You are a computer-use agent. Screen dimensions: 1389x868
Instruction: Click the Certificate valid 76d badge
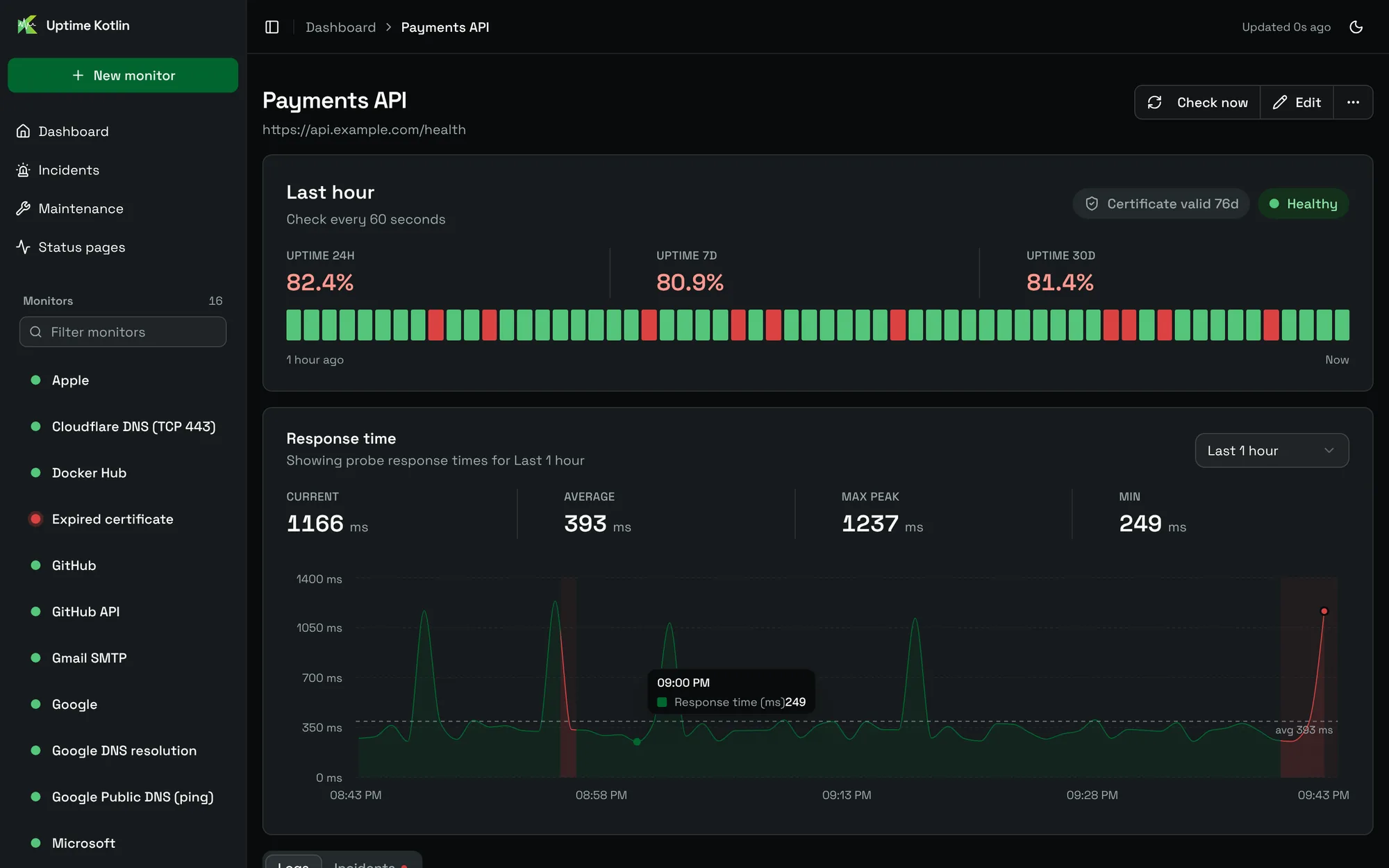1161,203
